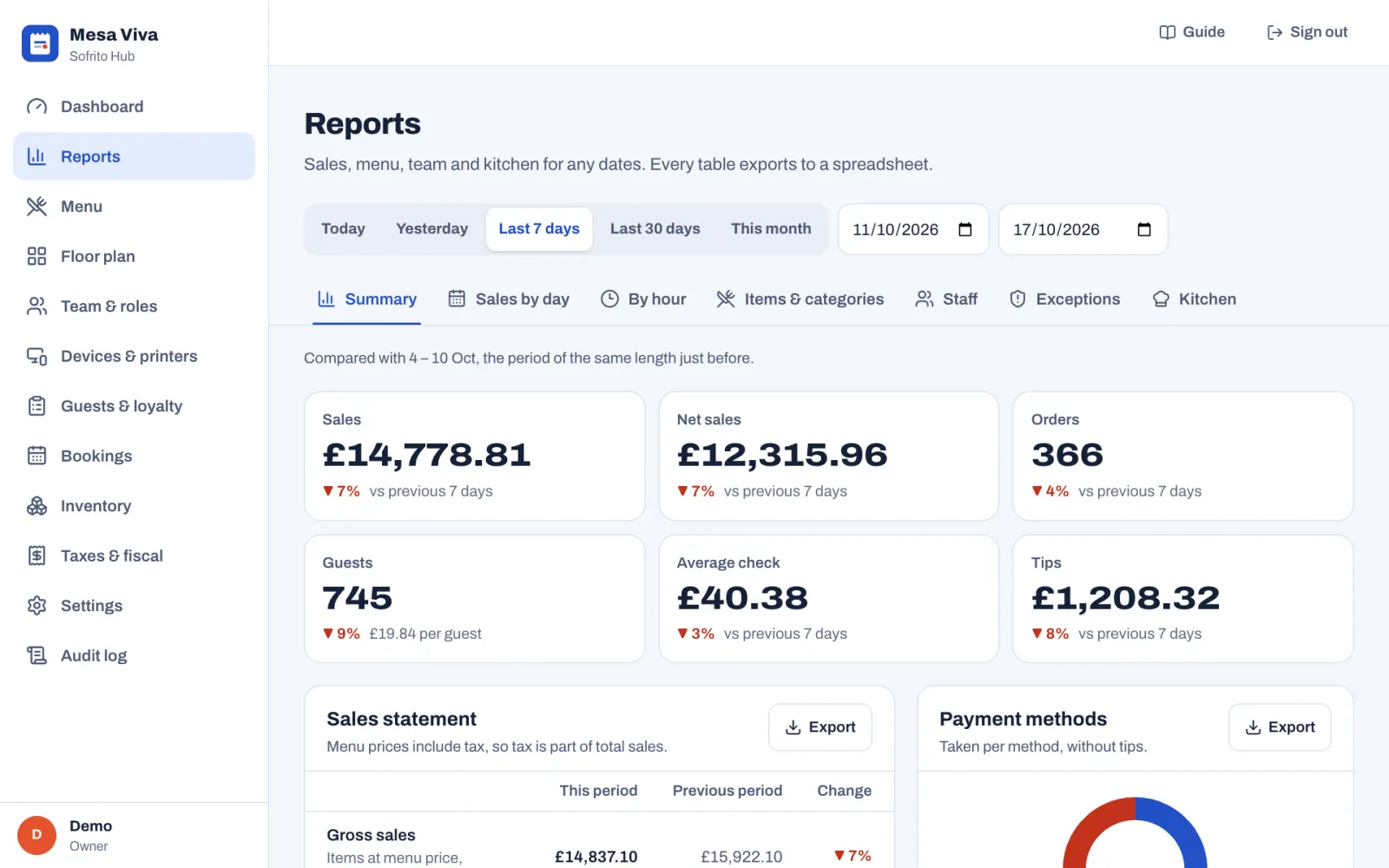Click the Items & categories utensils icon
Viewport: 1389px width, 868px height.
(x=726, y=299)
